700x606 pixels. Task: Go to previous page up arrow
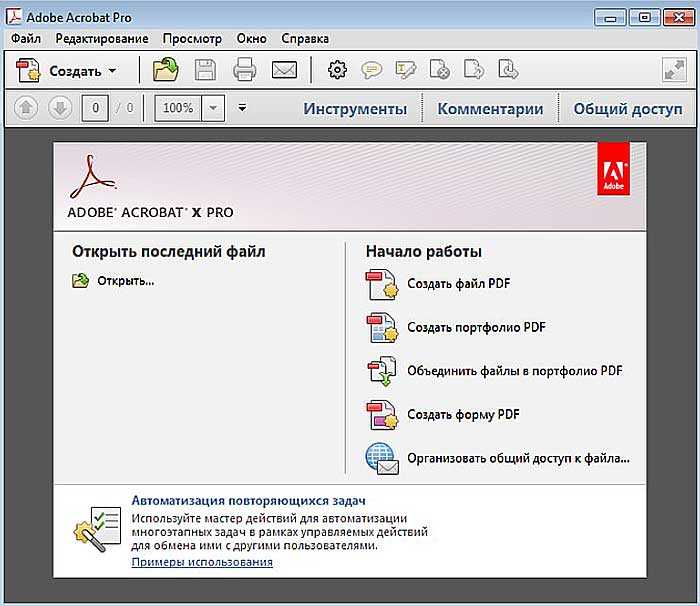26,108
